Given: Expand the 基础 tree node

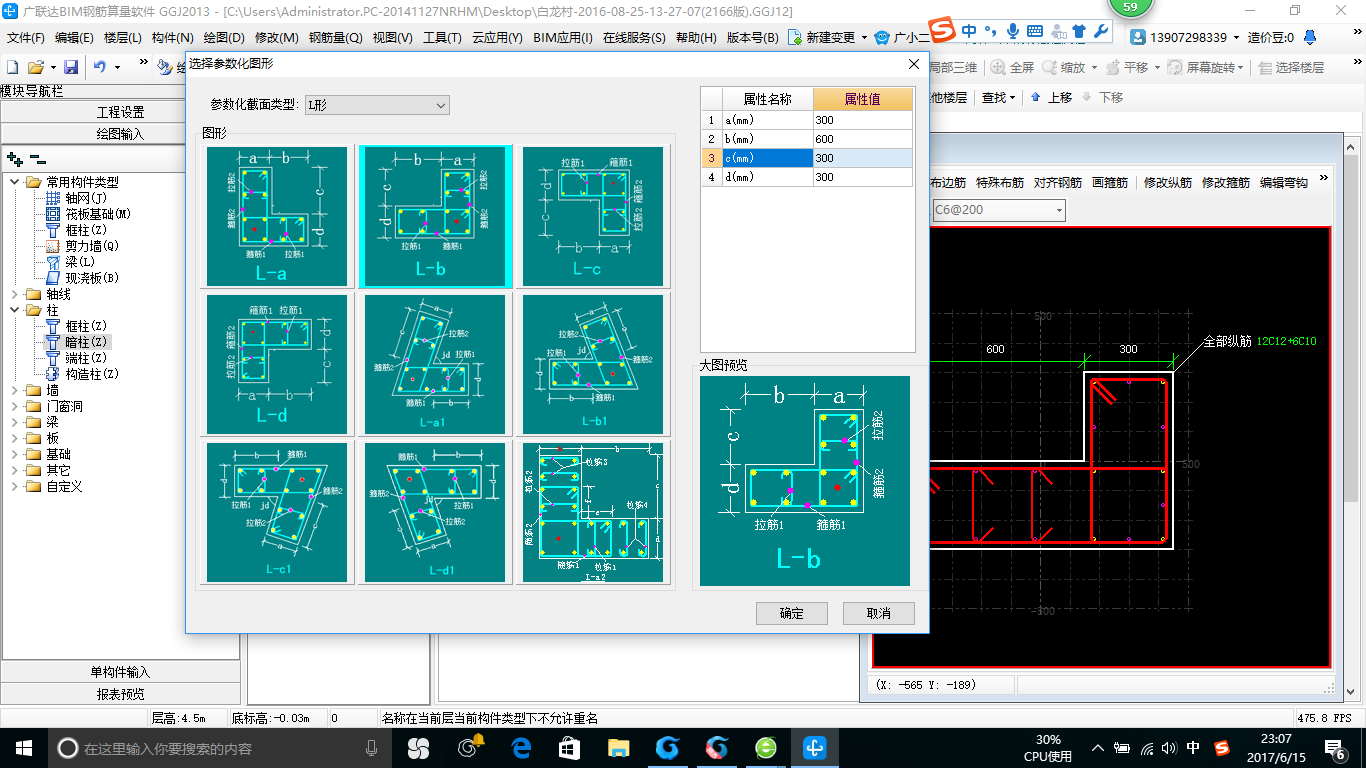Looking at the screenshot, I should click(14, 454).
